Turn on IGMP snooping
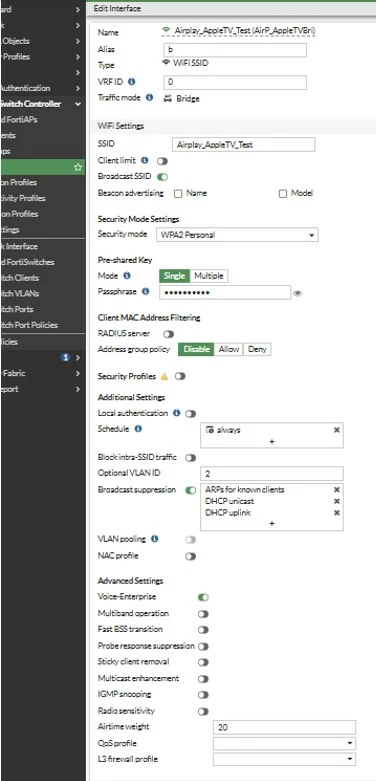 [x=203, y=695]
